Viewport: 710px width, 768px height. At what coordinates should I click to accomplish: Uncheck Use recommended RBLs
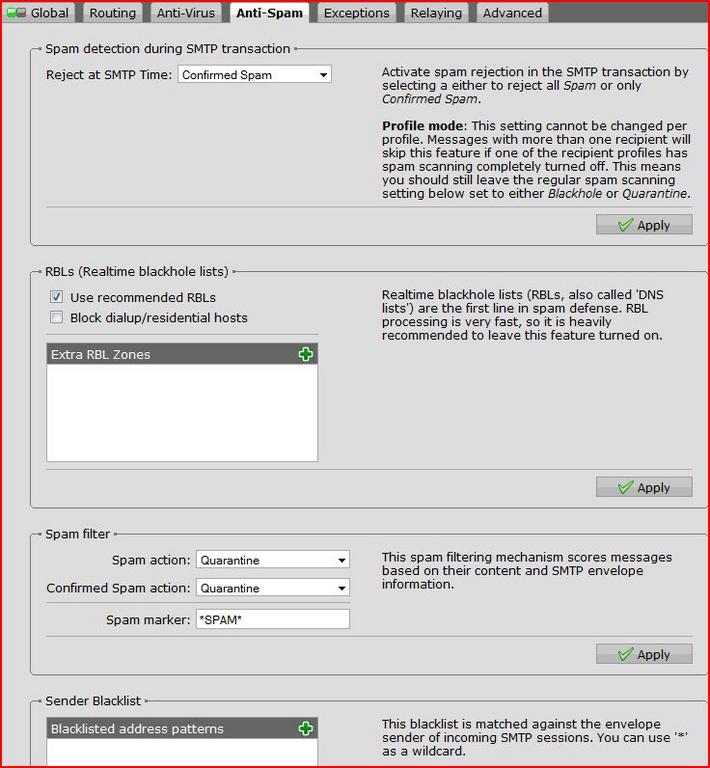56,297
